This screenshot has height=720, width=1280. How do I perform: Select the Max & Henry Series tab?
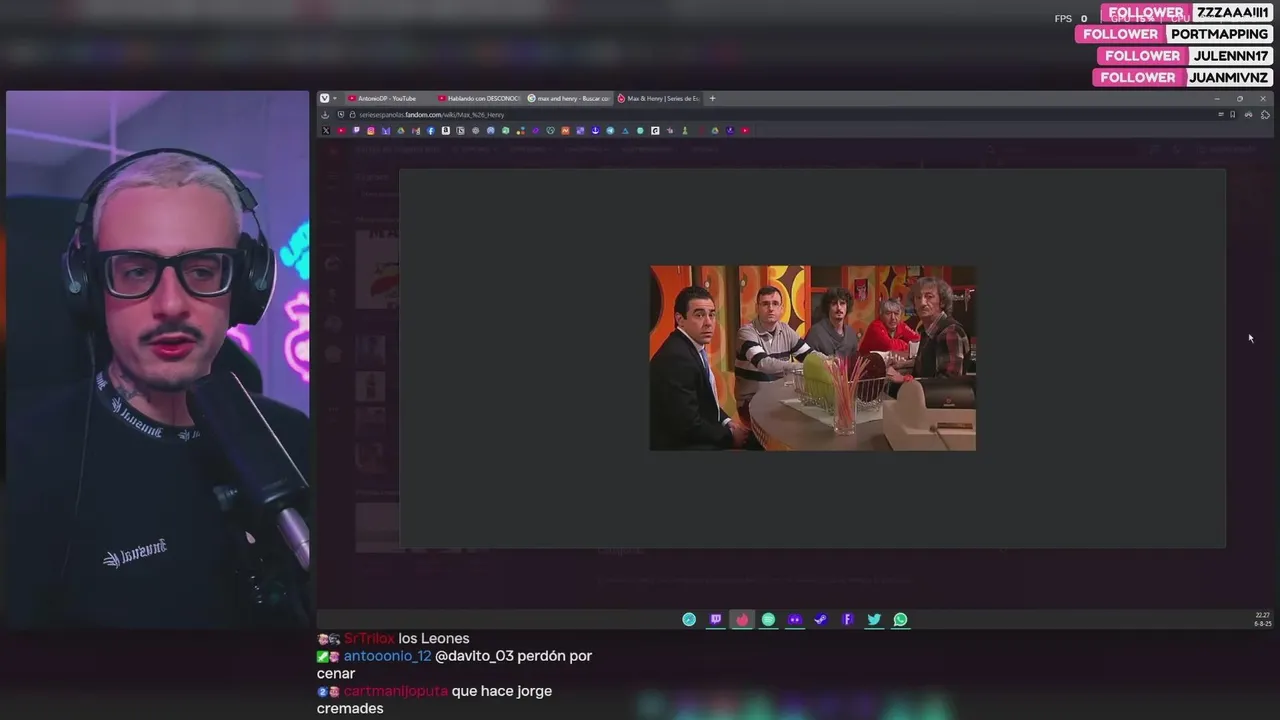point(658,98)
